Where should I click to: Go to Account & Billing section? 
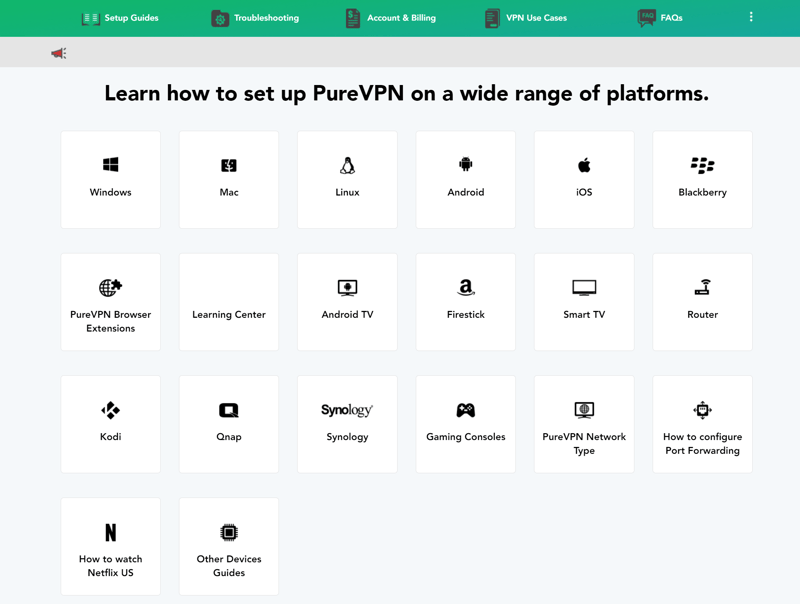[391, 18]
